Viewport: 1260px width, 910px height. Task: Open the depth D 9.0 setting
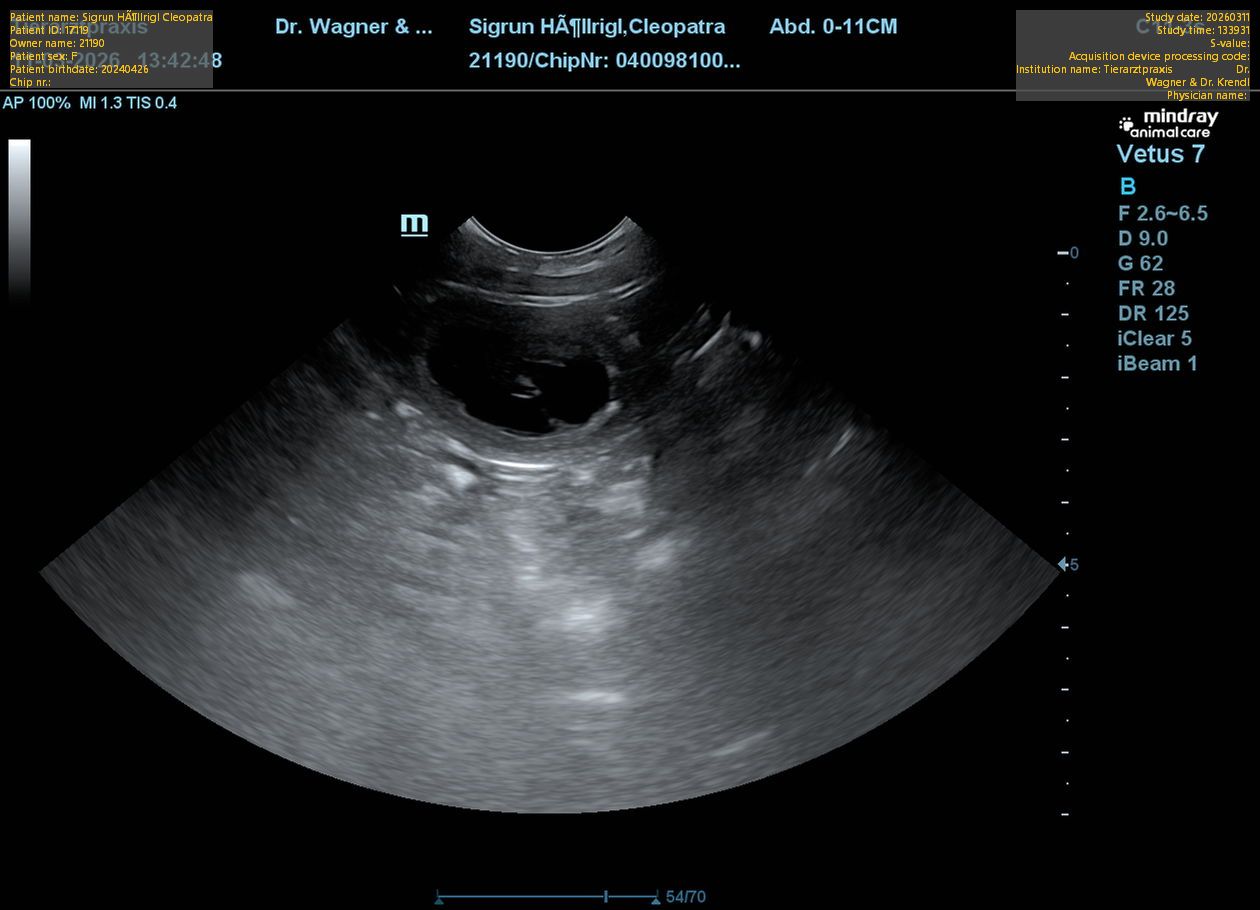coord(1142,238)
